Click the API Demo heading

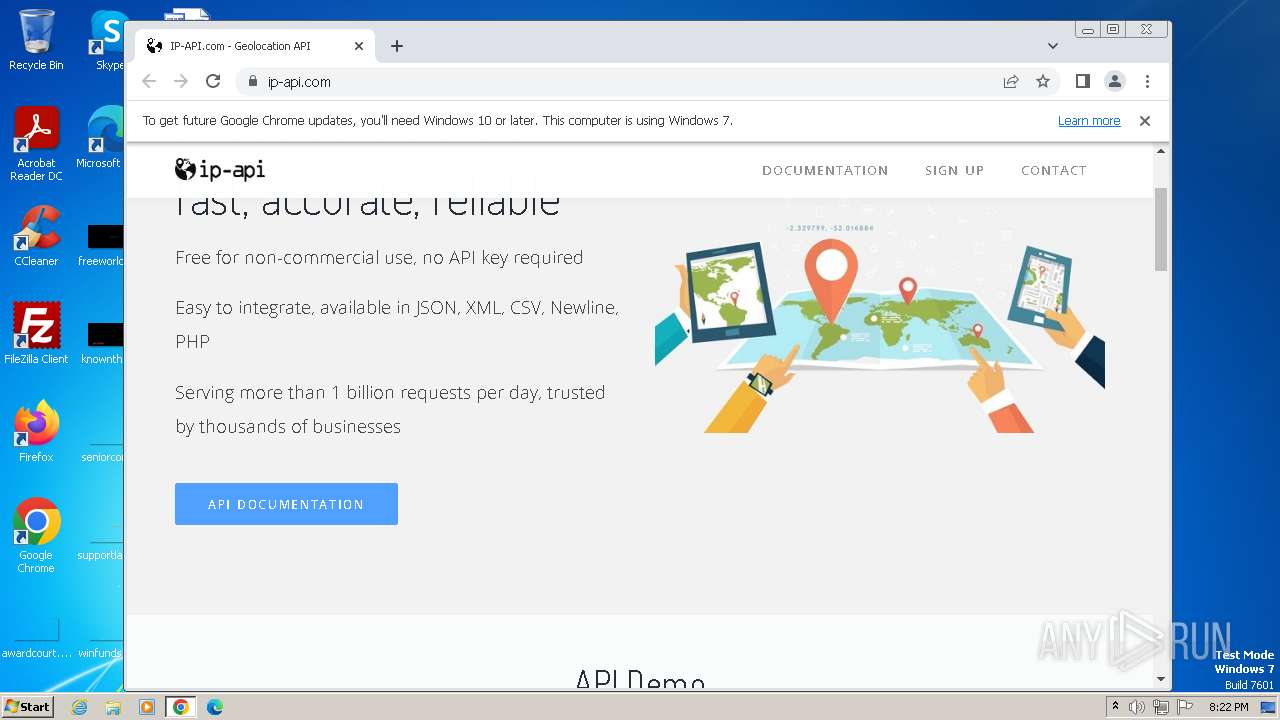(640, 680)
